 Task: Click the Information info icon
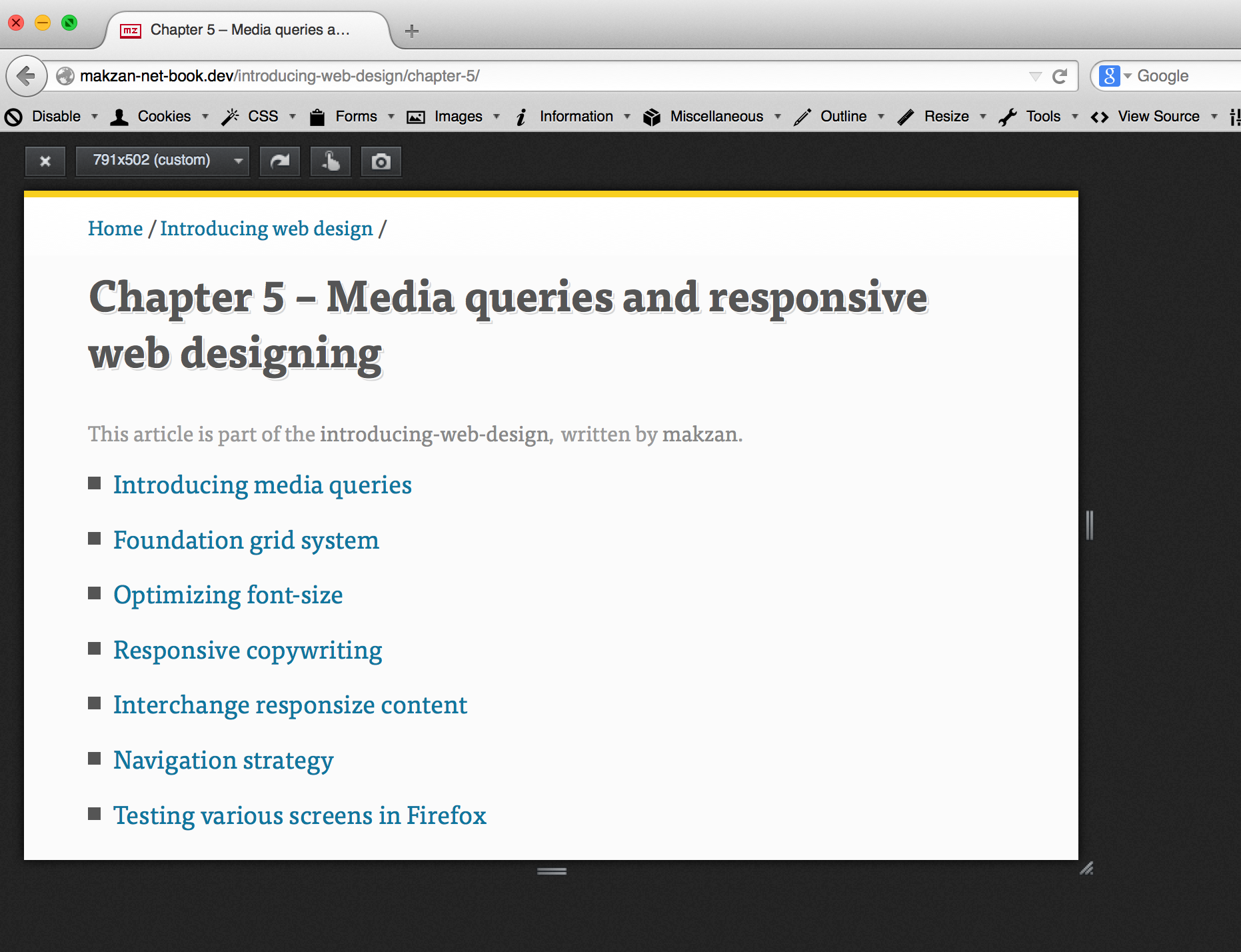(x=521, y=116)
